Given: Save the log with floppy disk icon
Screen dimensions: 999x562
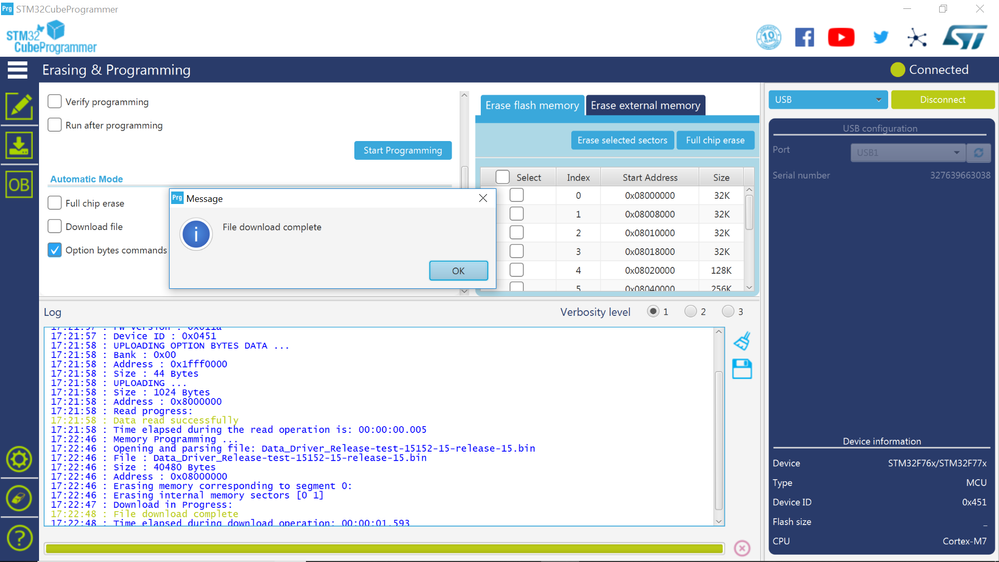Looking at the screenshot, I should click(742, 369).
